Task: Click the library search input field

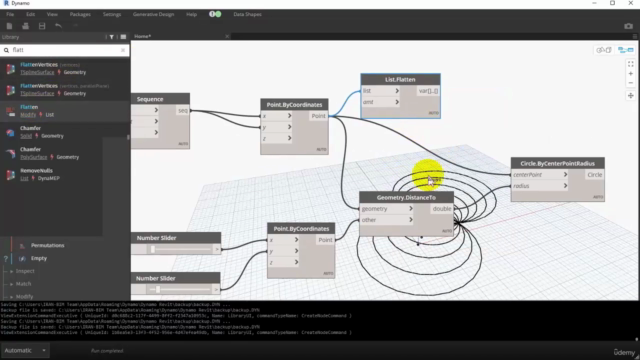Action: [x=65, y=50]
